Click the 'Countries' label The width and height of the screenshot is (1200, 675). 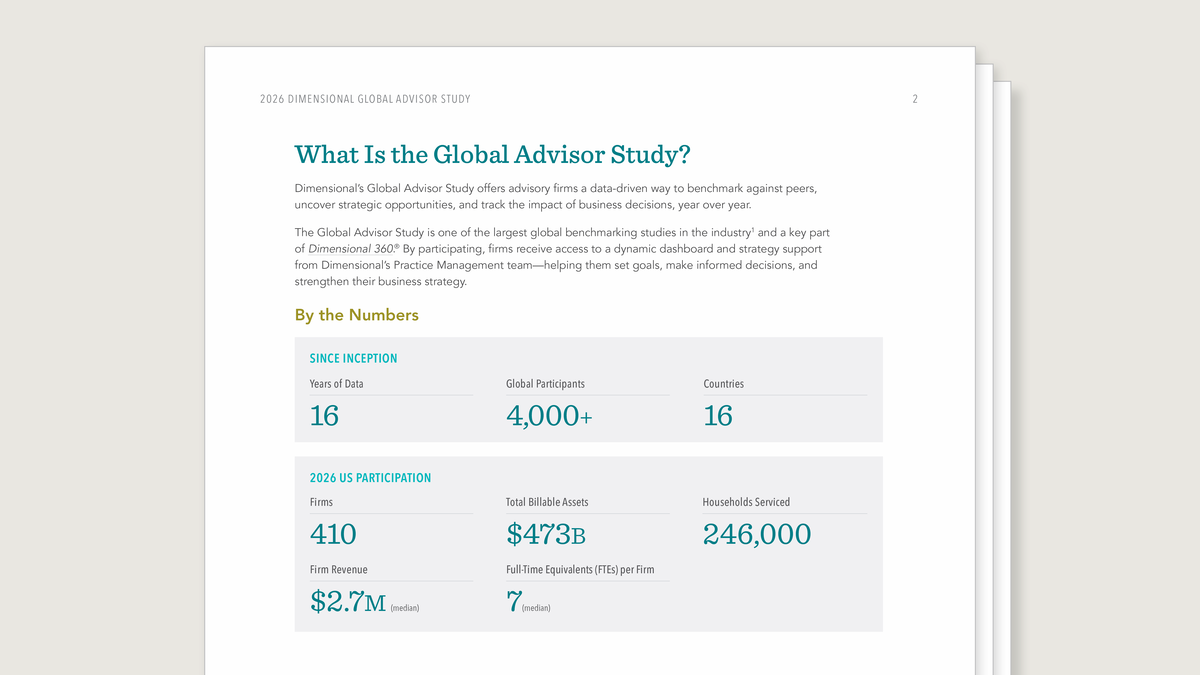[x=724, y=384]
